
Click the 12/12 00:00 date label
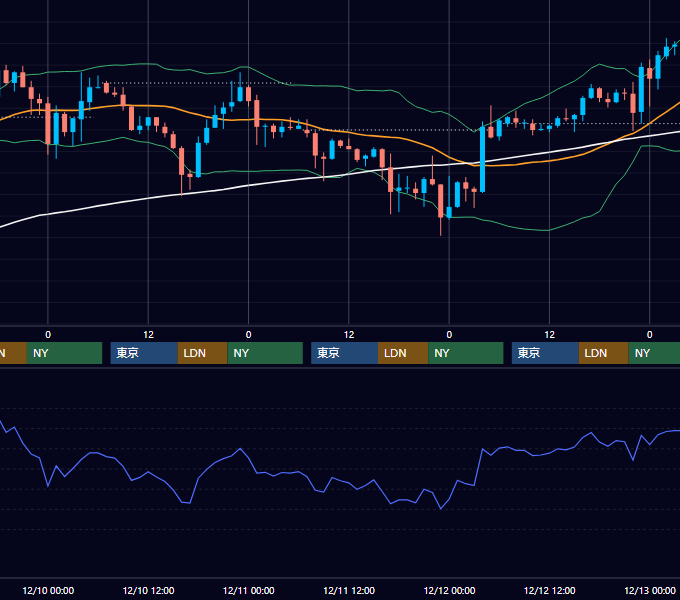click(x=449, y=590)
